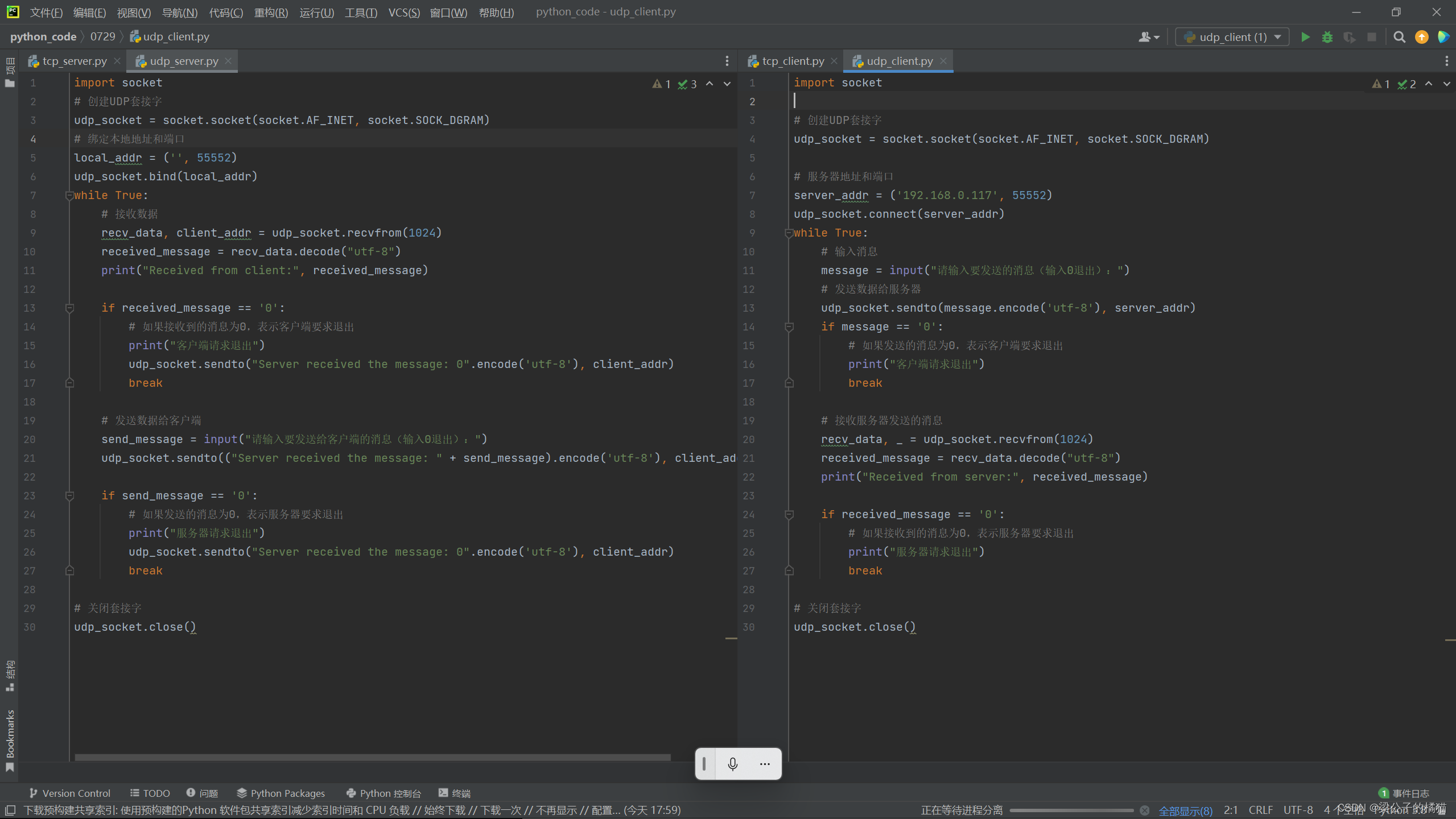Open Search Everywhere magnifier icon
Viewport: 1456px width, 819px height.
pyautogui.click(x=1399, y=37)
